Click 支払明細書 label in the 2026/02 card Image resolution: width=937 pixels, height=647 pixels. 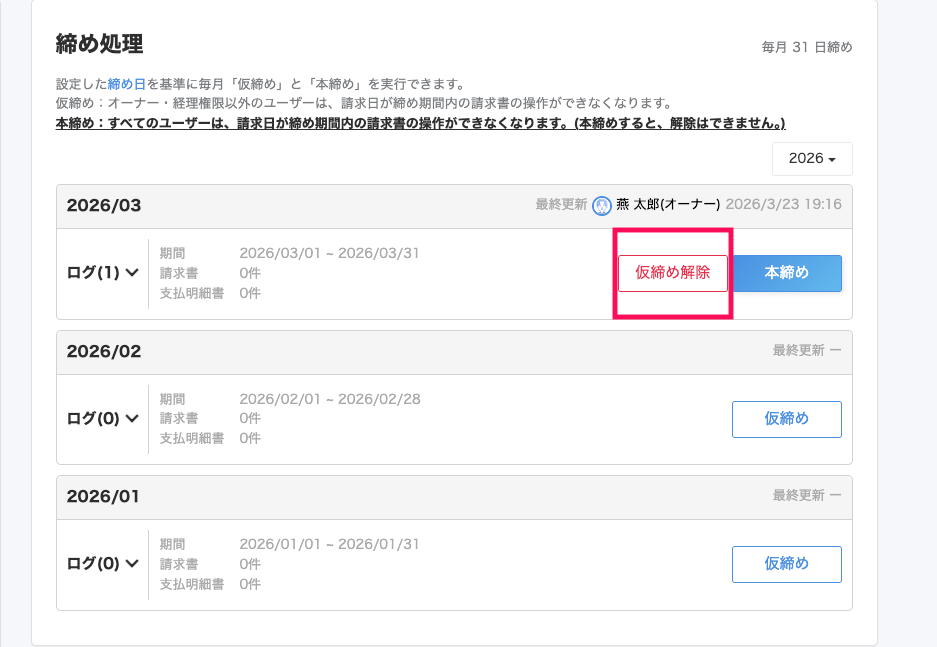click(x=192, y=439)
